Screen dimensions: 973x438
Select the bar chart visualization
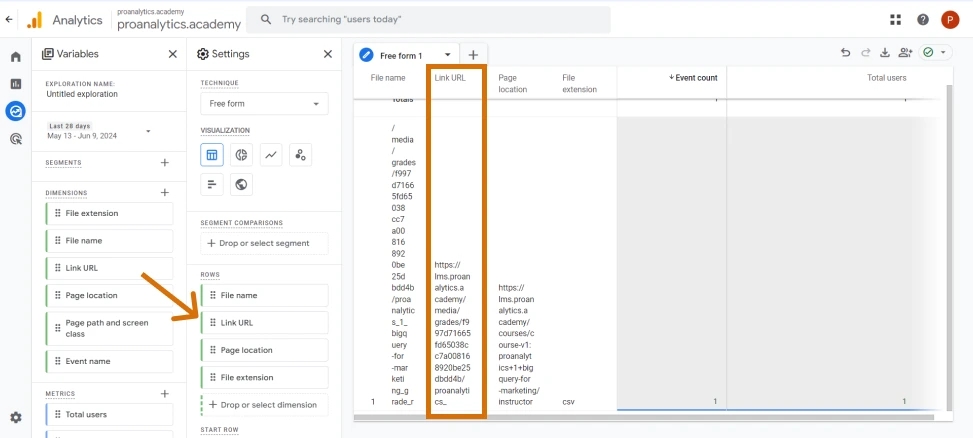[x=212, y=184]
